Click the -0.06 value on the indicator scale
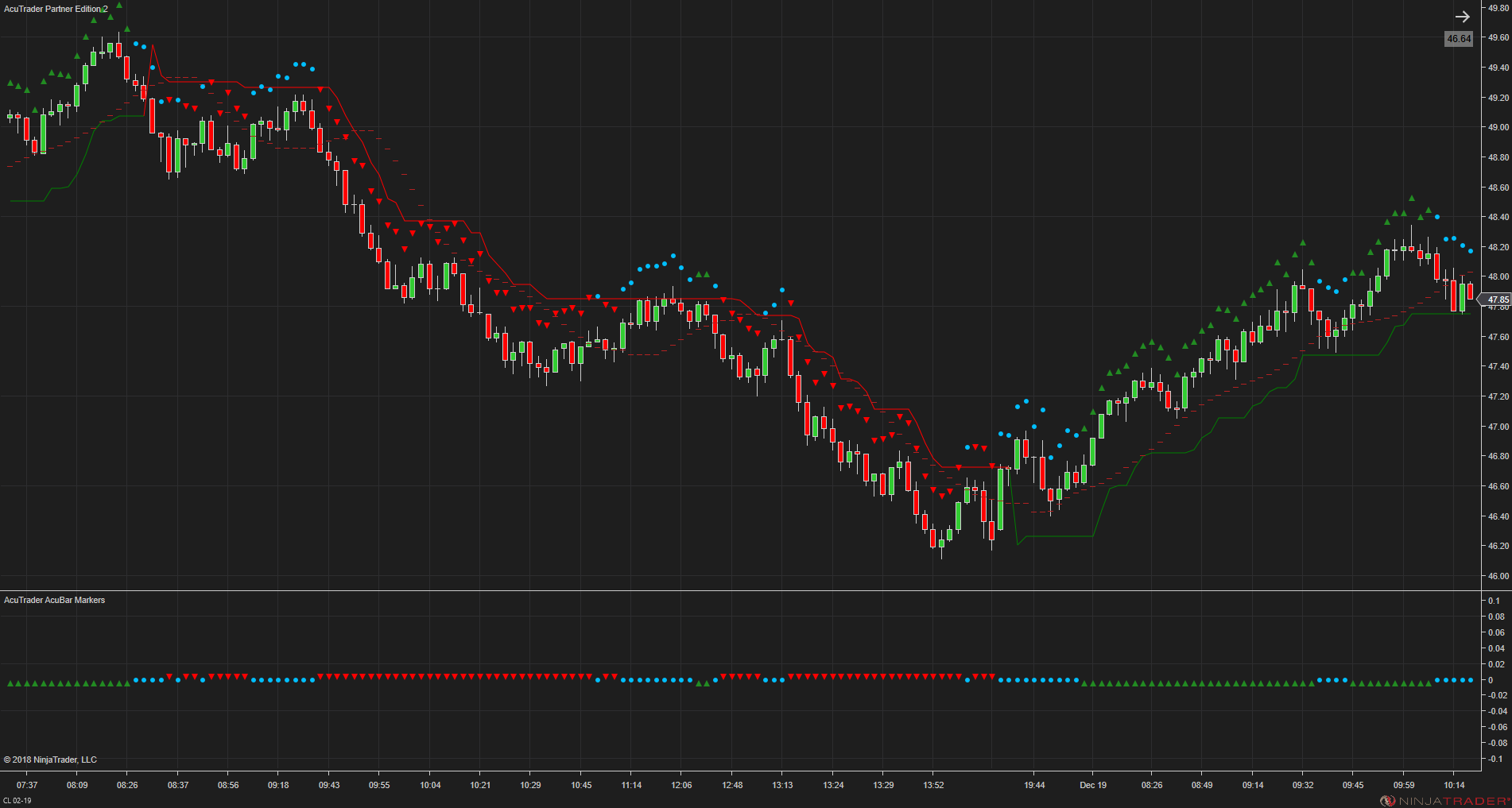This screenshot has height=808, width=1512. coord(1496,727)
